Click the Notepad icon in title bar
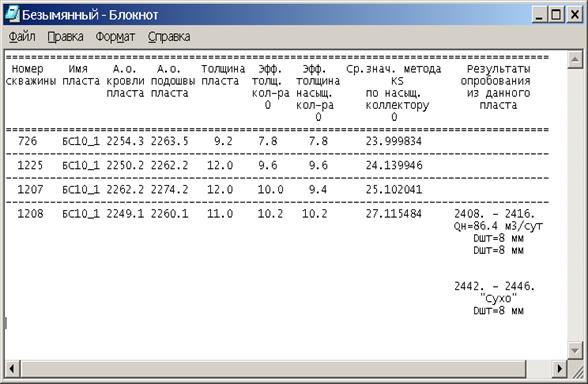This screenshot has width=588, height=384. point(12,14)
